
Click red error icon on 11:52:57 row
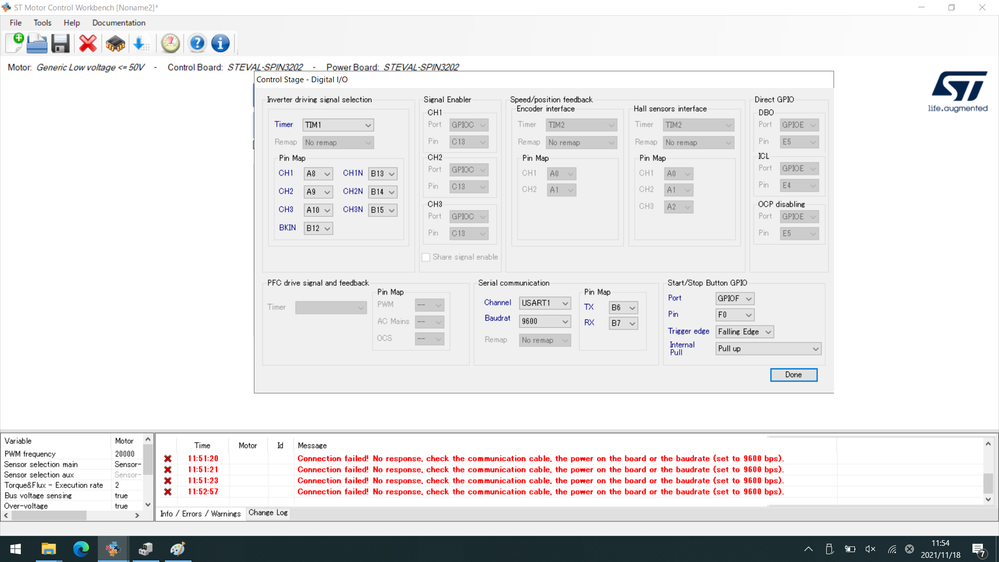click(x=168, y=492)
